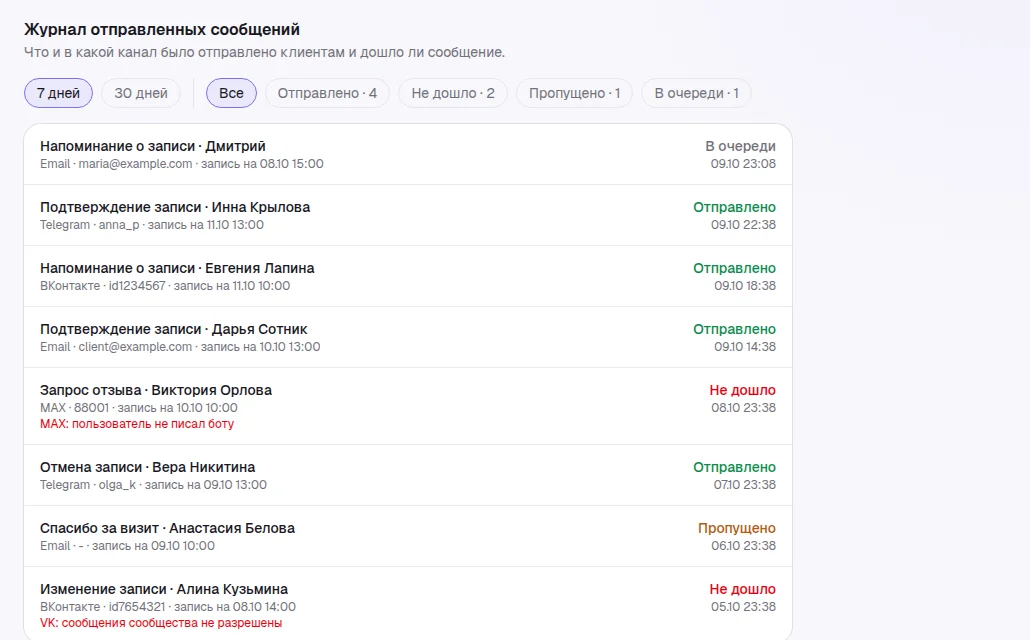1030x640 pixels.
Task: Switch to the 30 дней period filter
Action: (141, 93)
